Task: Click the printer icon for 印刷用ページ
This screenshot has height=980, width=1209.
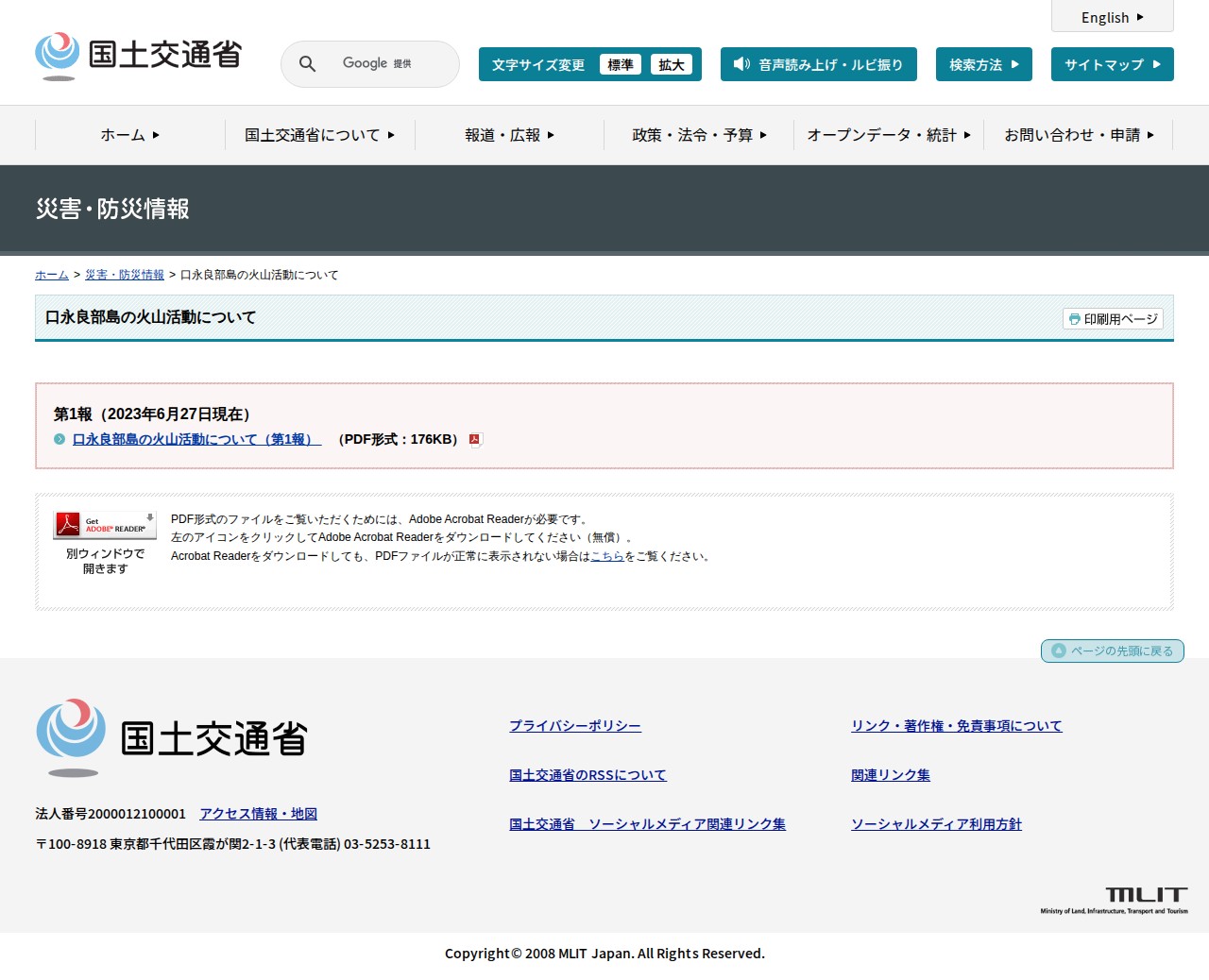Action: [1074, 319]
